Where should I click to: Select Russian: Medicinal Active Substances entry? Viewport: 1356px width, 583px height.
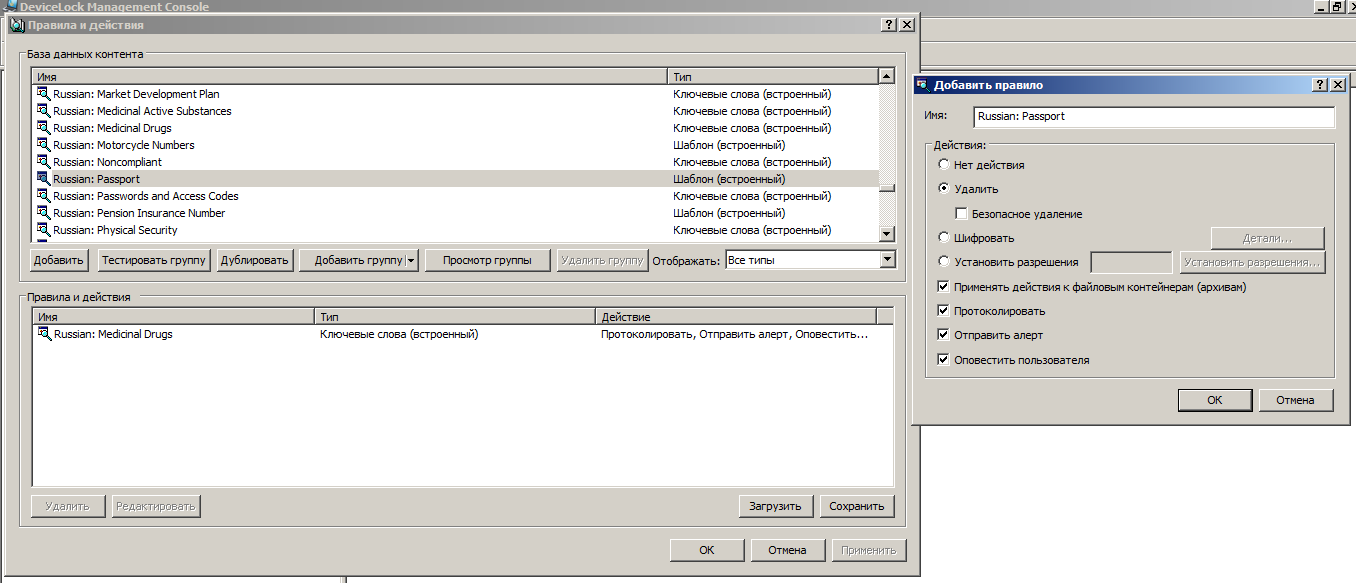(142, 111)
